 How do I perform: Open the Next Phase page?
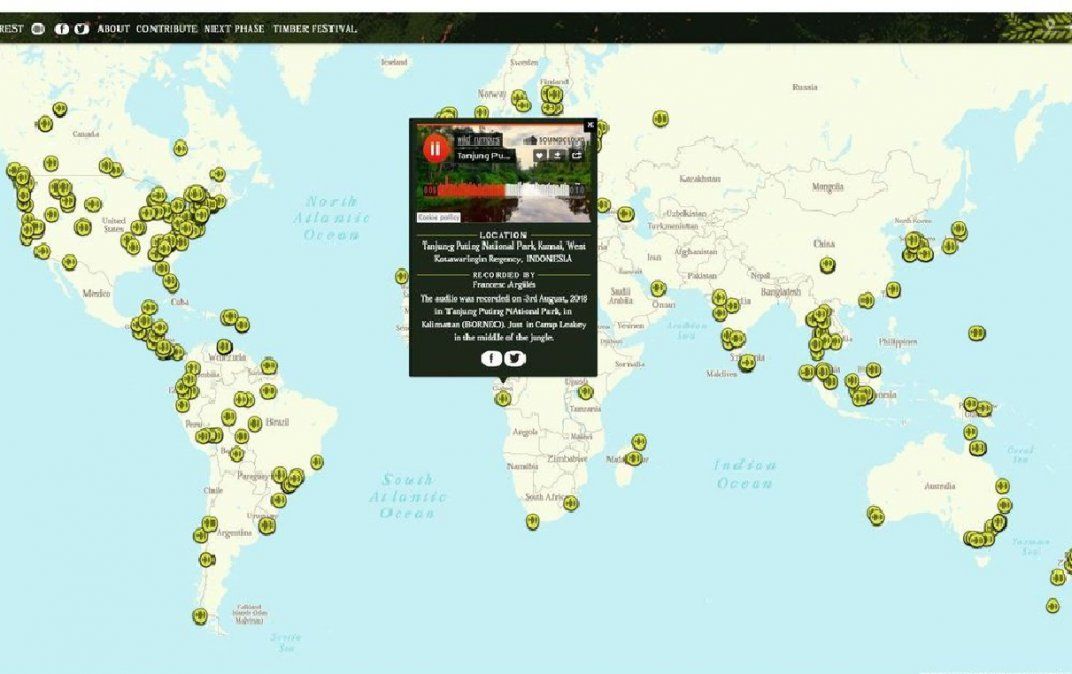(x=234, y=28)
